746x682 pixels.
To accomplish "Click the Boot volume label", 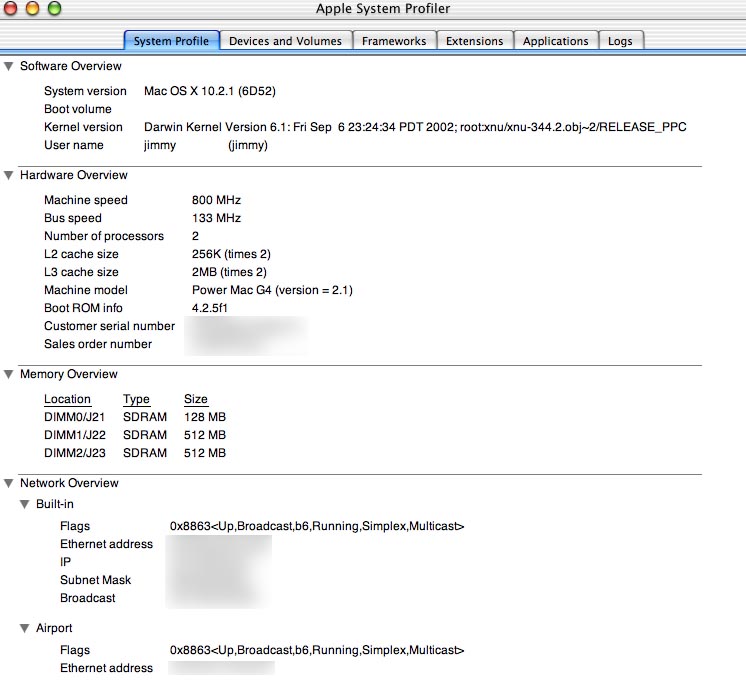I will coord(78,109).
